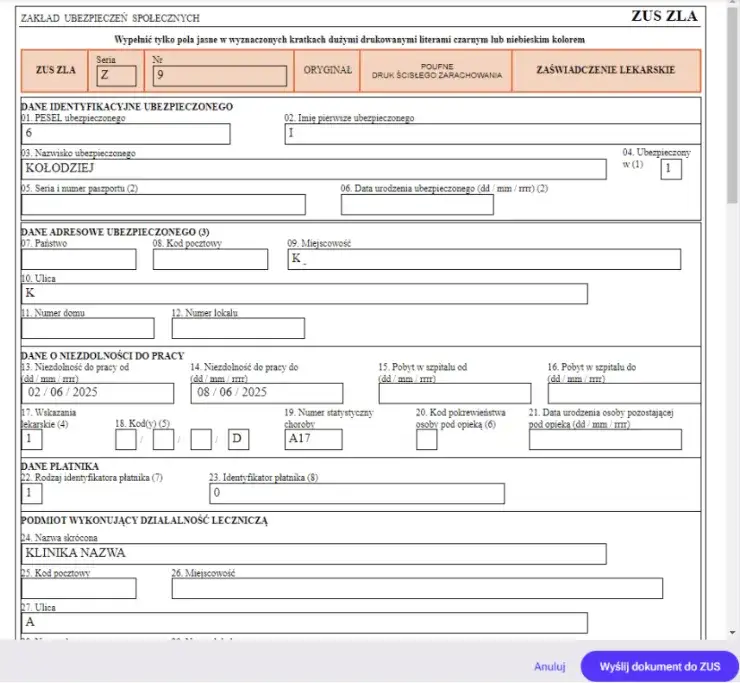
Task: Click Niezdolność do pracy od date field
Action: pyautogui.click(x=98, y=393)
